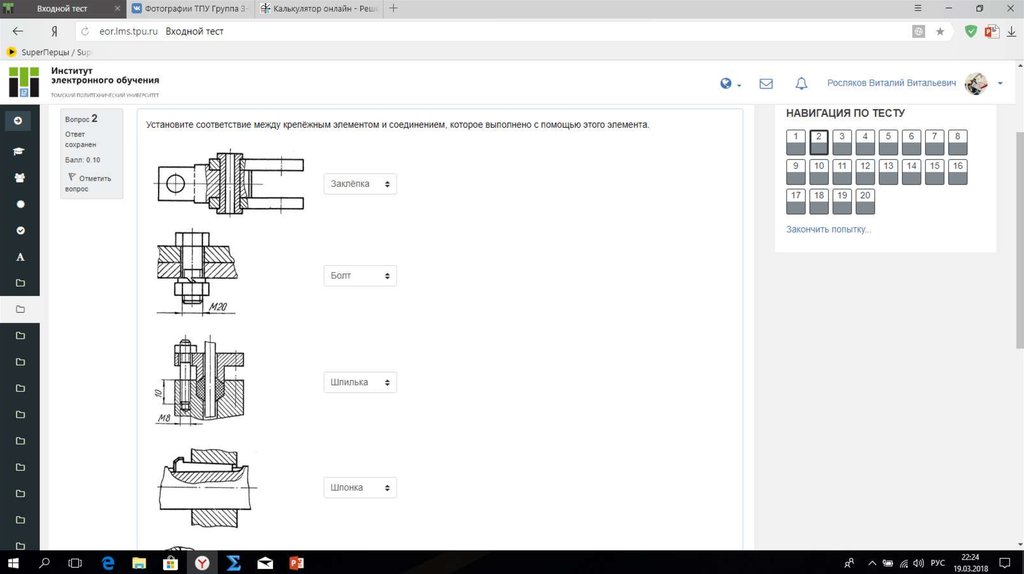Open the notifications bell
Image resolution: width=1024 pixels, height=574 pixels.
801,84
